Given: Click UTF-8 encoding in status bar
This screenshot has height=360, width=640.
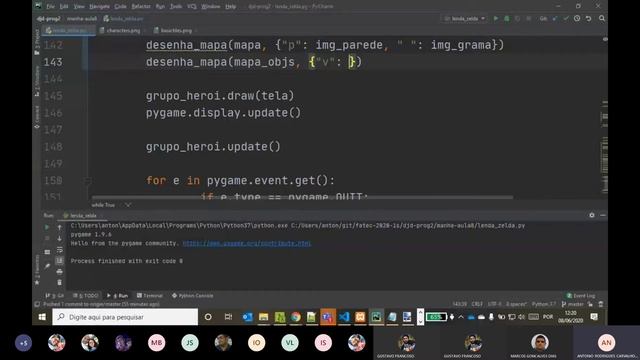Looking at the screenshot, I should 494,304.
